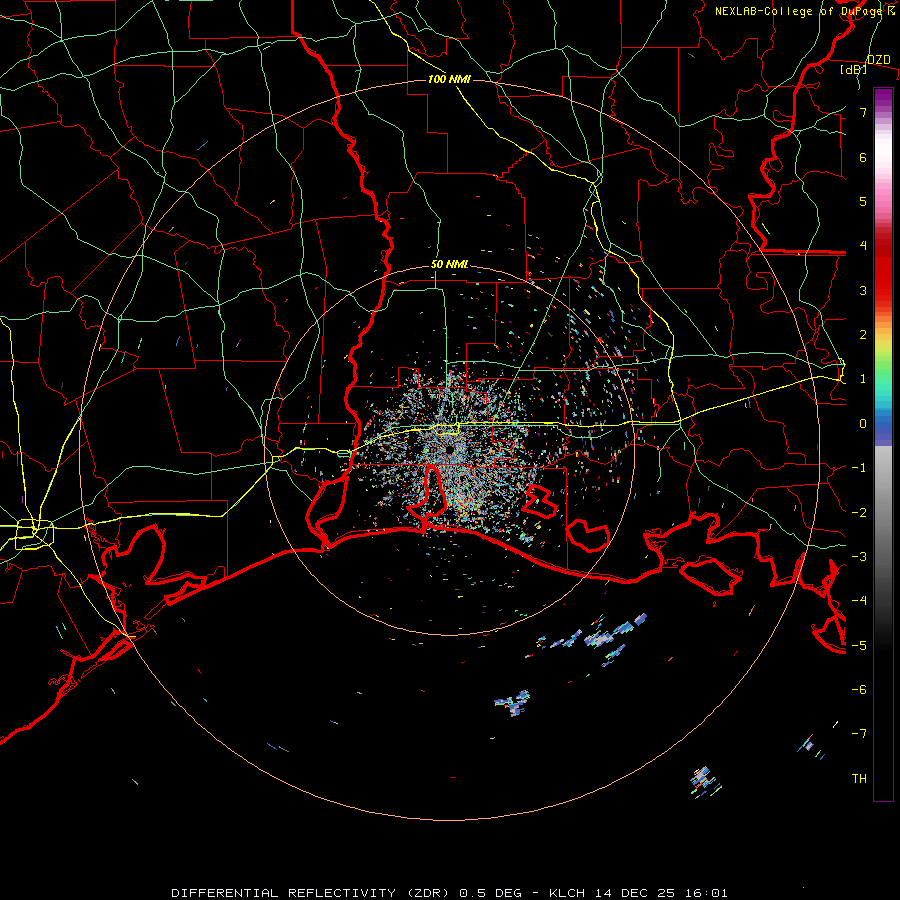Select the scale value -6
The image size is (900, 900).
pos(859,690)
